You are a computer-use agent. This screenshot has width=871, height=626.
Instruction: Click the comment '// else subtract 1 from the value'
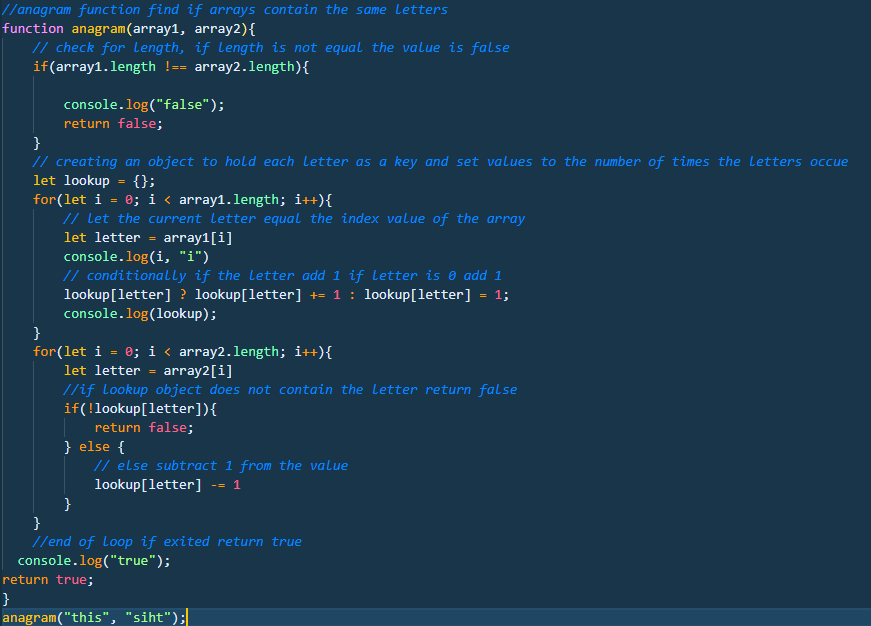click(x=221, y=465)
